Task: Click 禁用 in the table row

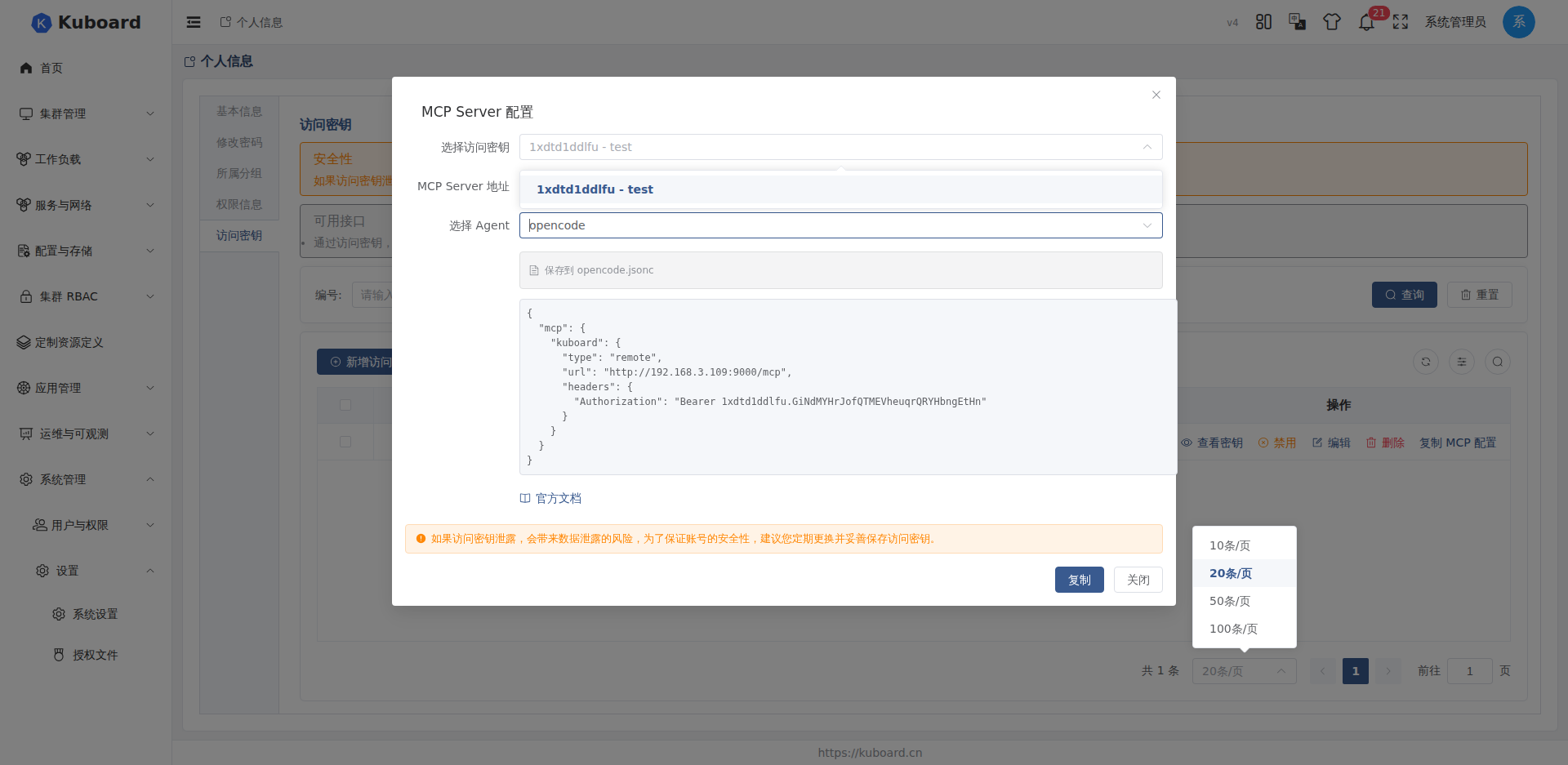Action: click(1277, 443)
